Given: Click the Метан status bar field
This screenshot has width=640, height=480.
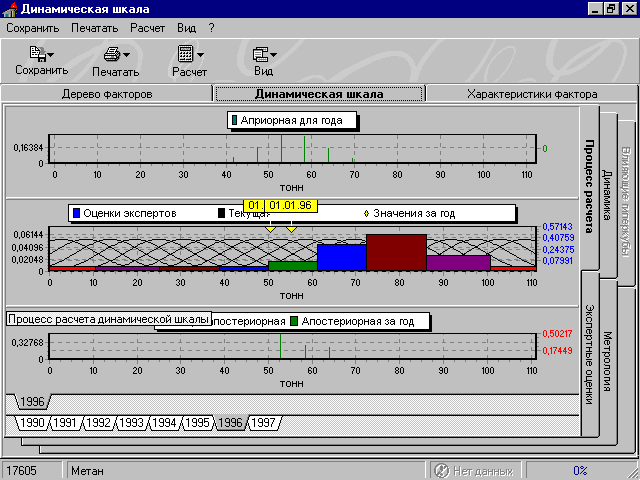Looking at the screenshot, I should [244, 471].
